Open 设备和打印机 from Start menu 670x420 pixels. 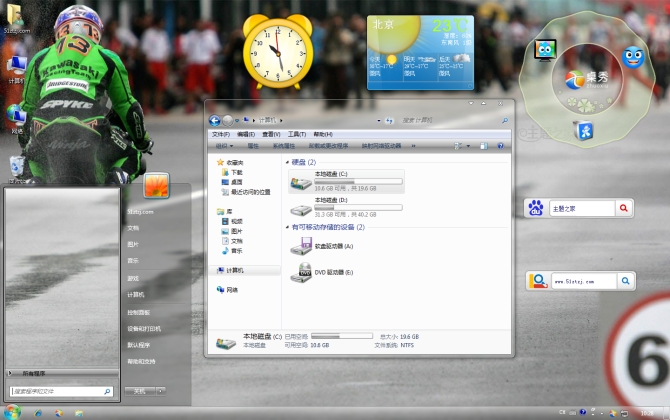144,329
